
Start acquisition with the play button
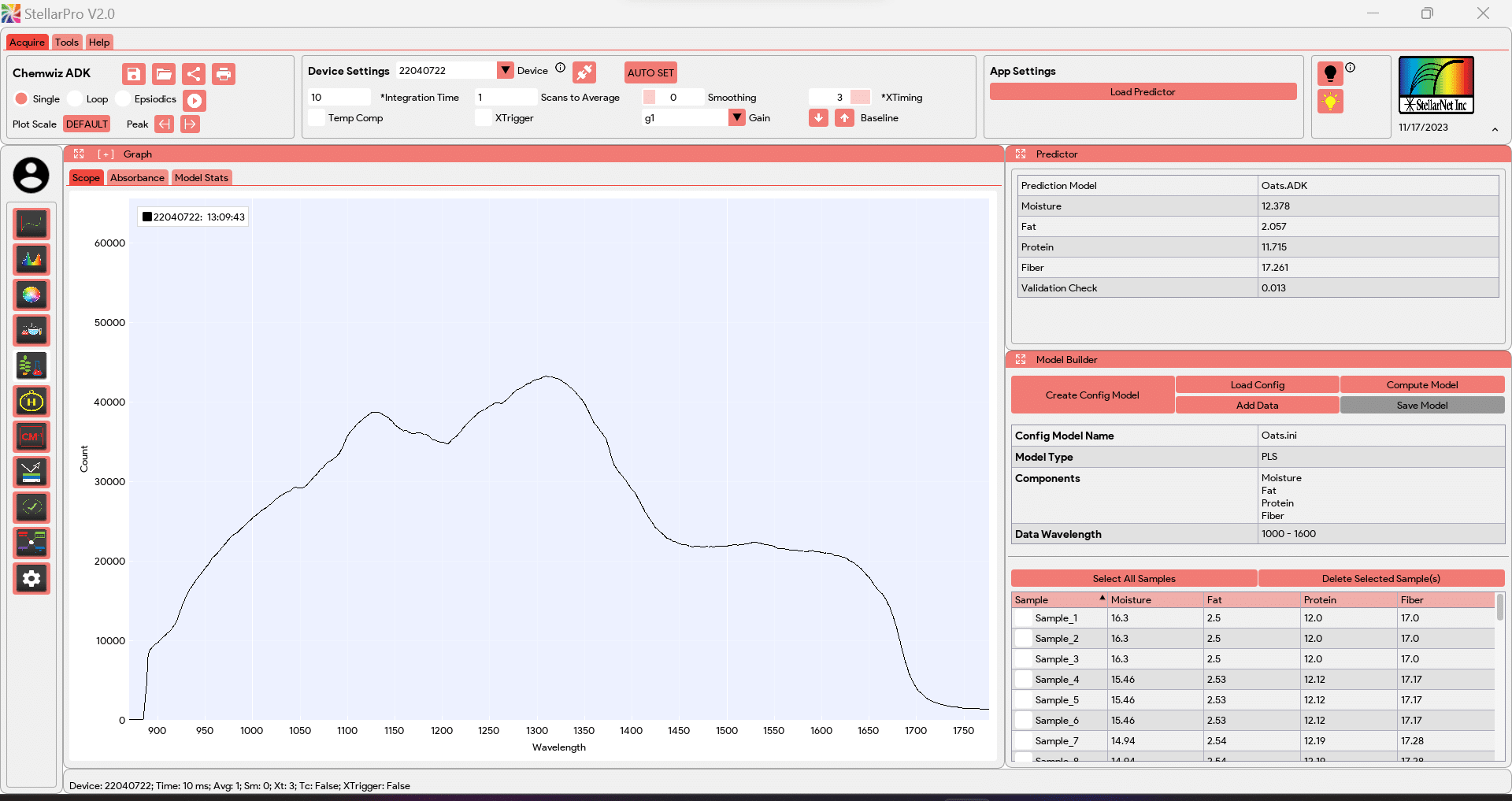[195, 100]
